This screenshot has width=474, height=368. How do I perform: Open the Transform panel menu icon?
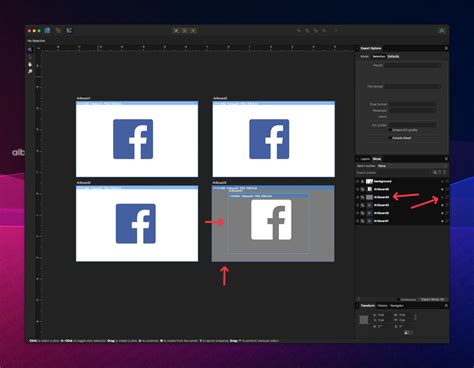(x=446, y=305)
